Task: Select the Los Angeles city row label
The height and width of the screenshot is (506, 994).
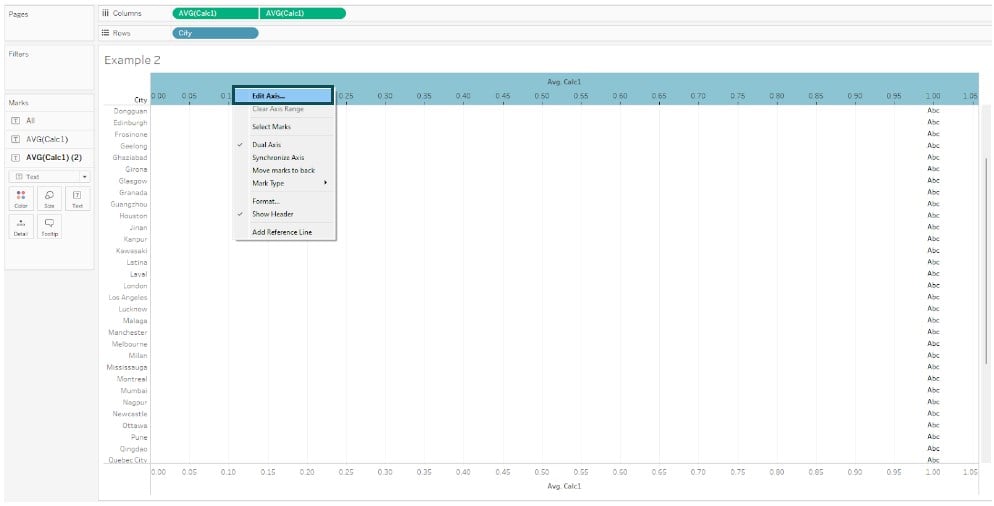Action: pyautogui.click(x=127, y=297)
